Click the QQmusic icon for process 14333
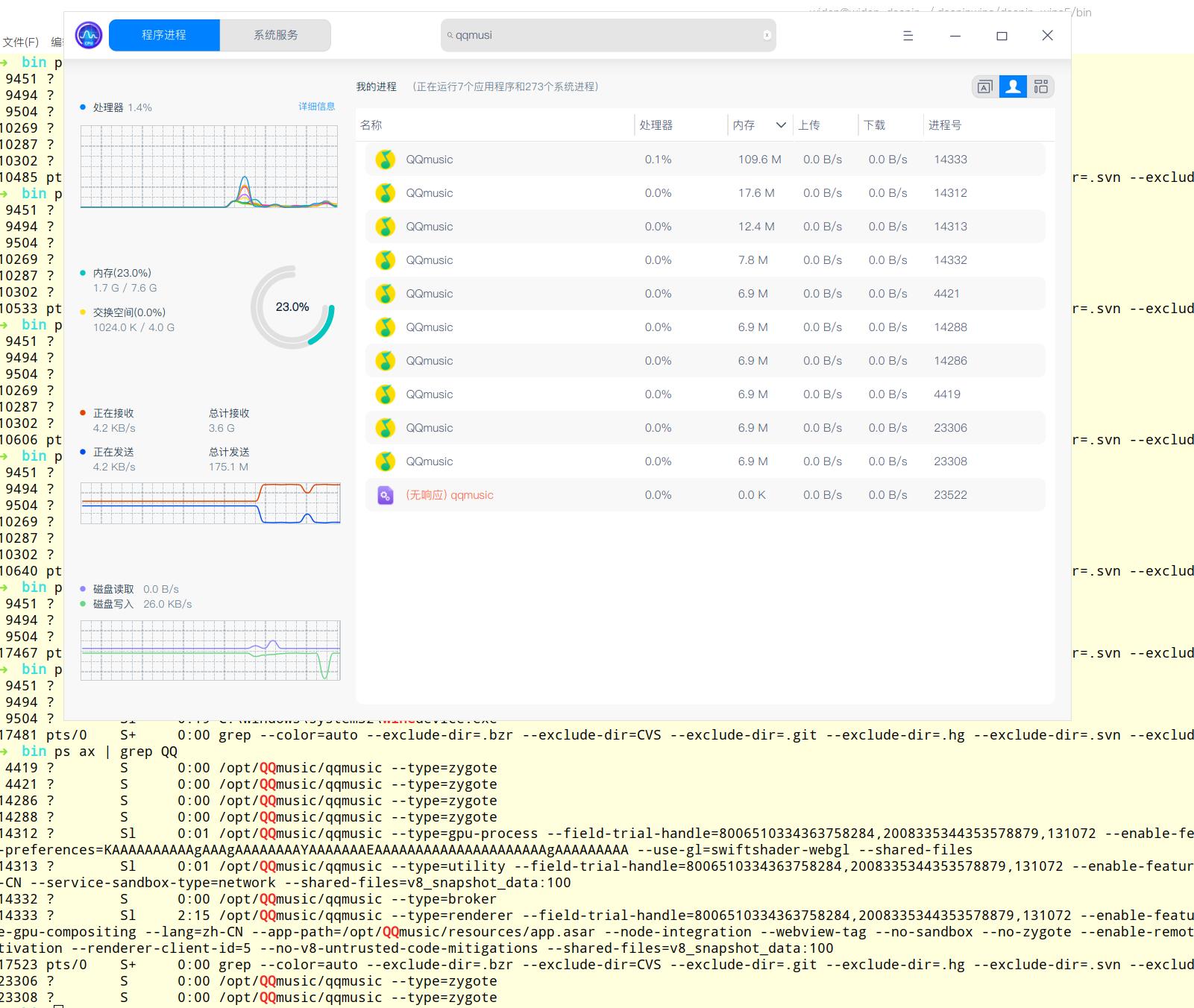Viewport: 1194px width, 1008px height. pos(385,160)
